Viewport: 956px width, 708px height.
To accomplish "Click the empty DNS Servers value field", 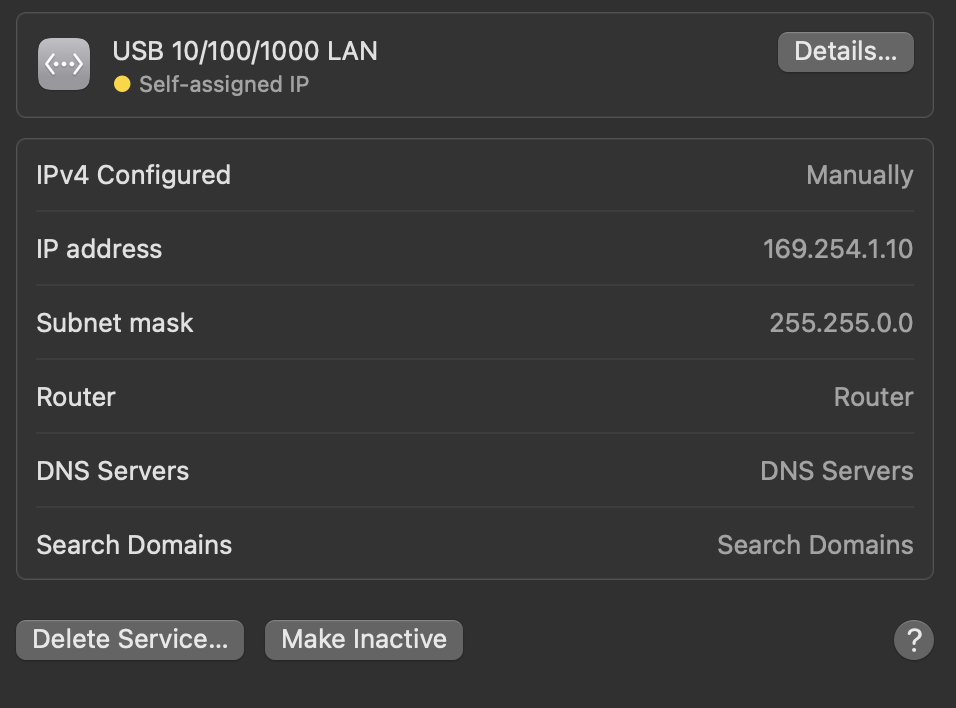I will (836, 471).
